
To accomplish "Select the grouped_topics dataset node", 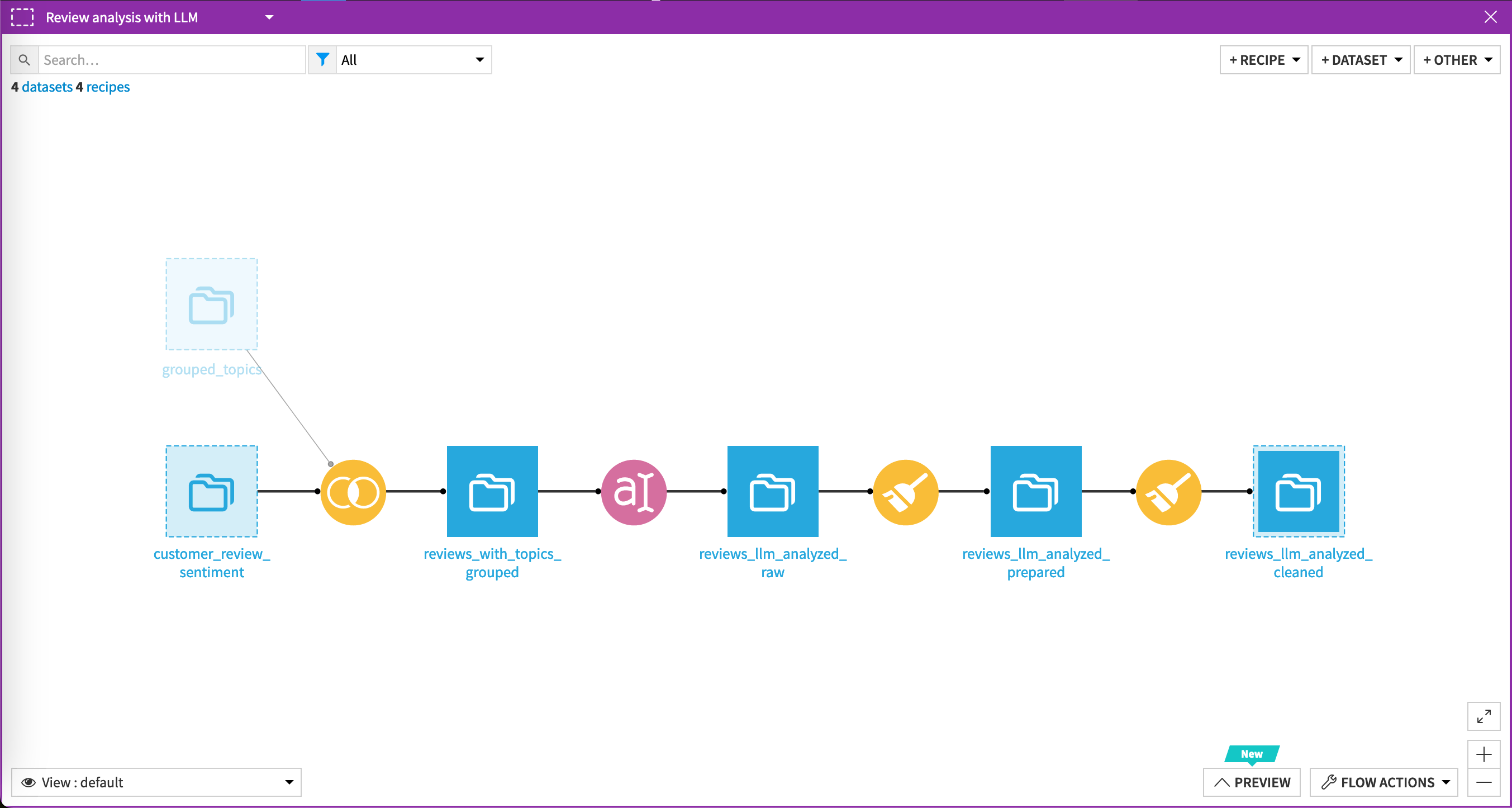I will coord(211,305).
